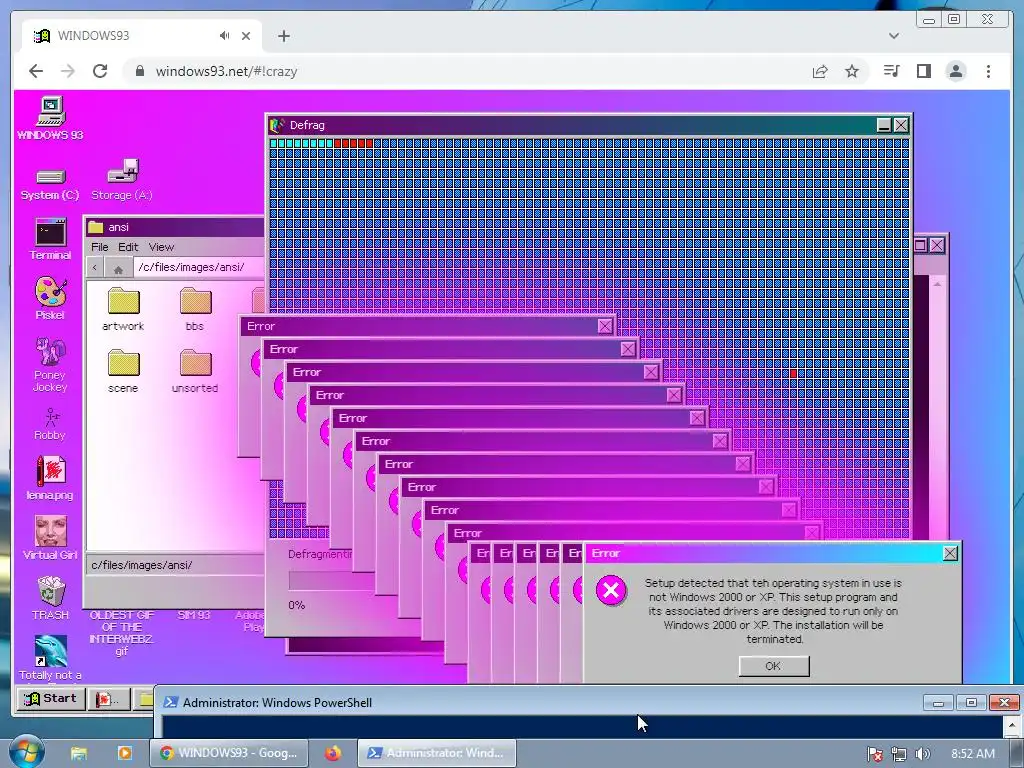
Task: Click the Chrome address bar URL
Action: click(226, 71)
